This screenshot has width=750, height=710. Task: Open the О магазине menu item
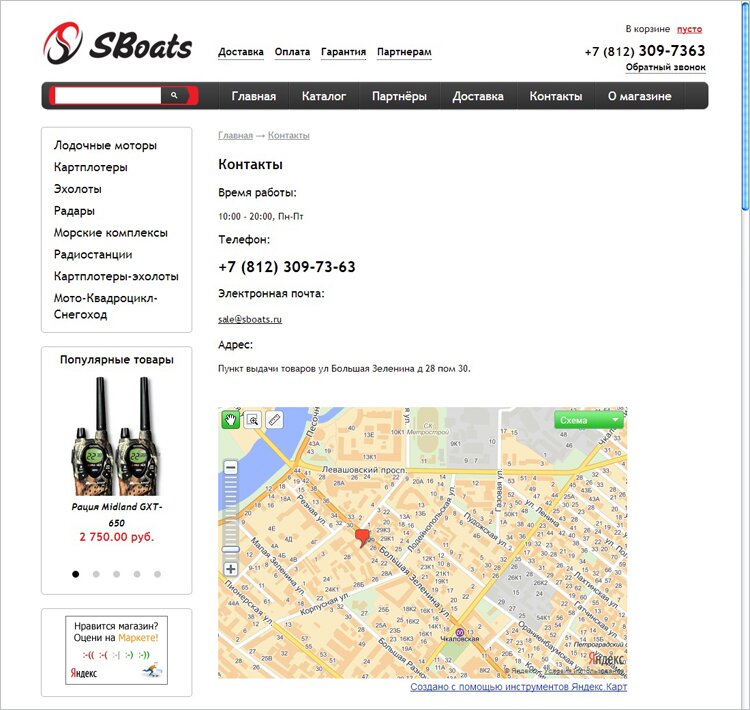[x=640, y=96]
